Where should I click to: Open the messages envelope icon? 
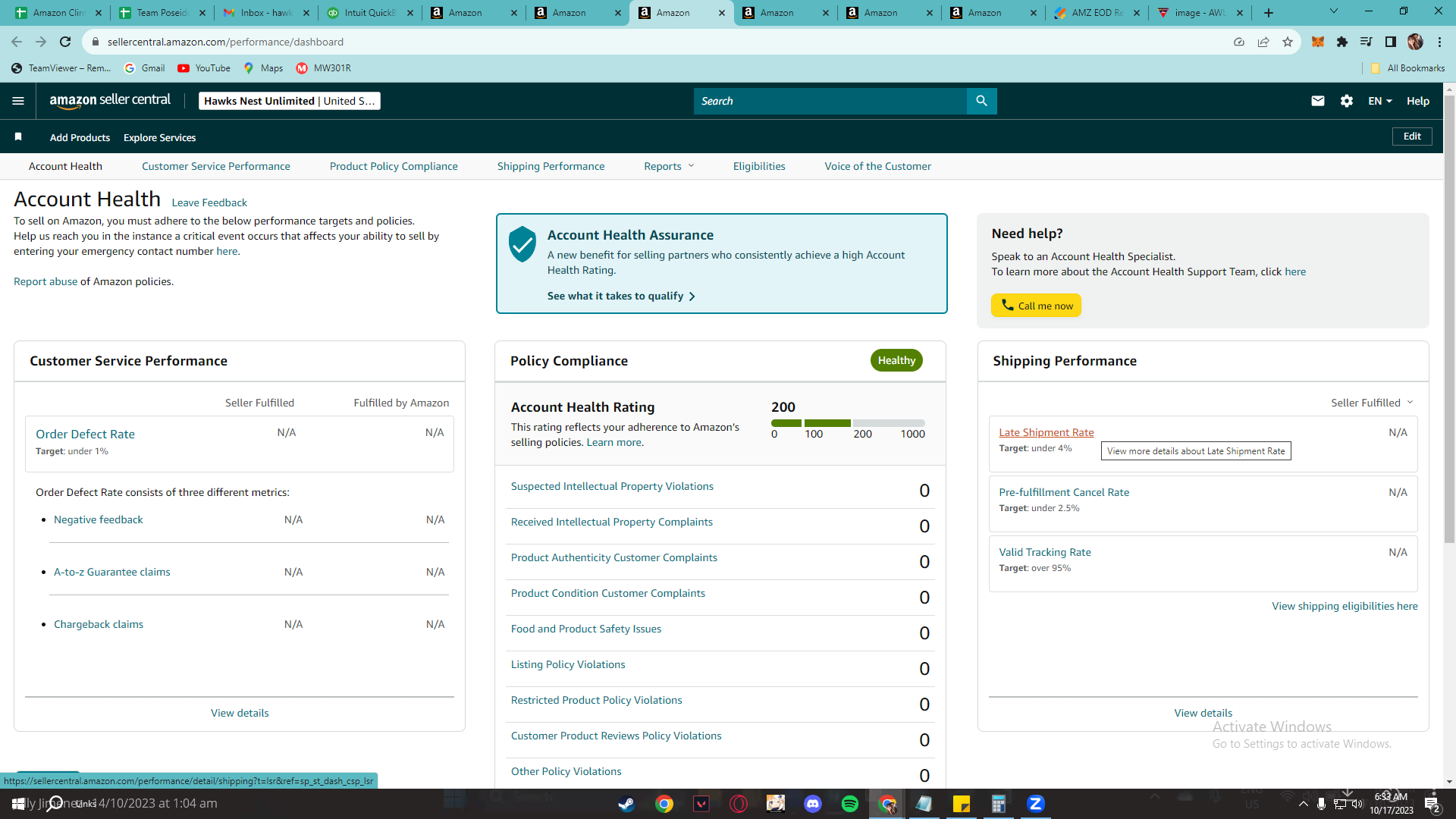pos(1318,101)
